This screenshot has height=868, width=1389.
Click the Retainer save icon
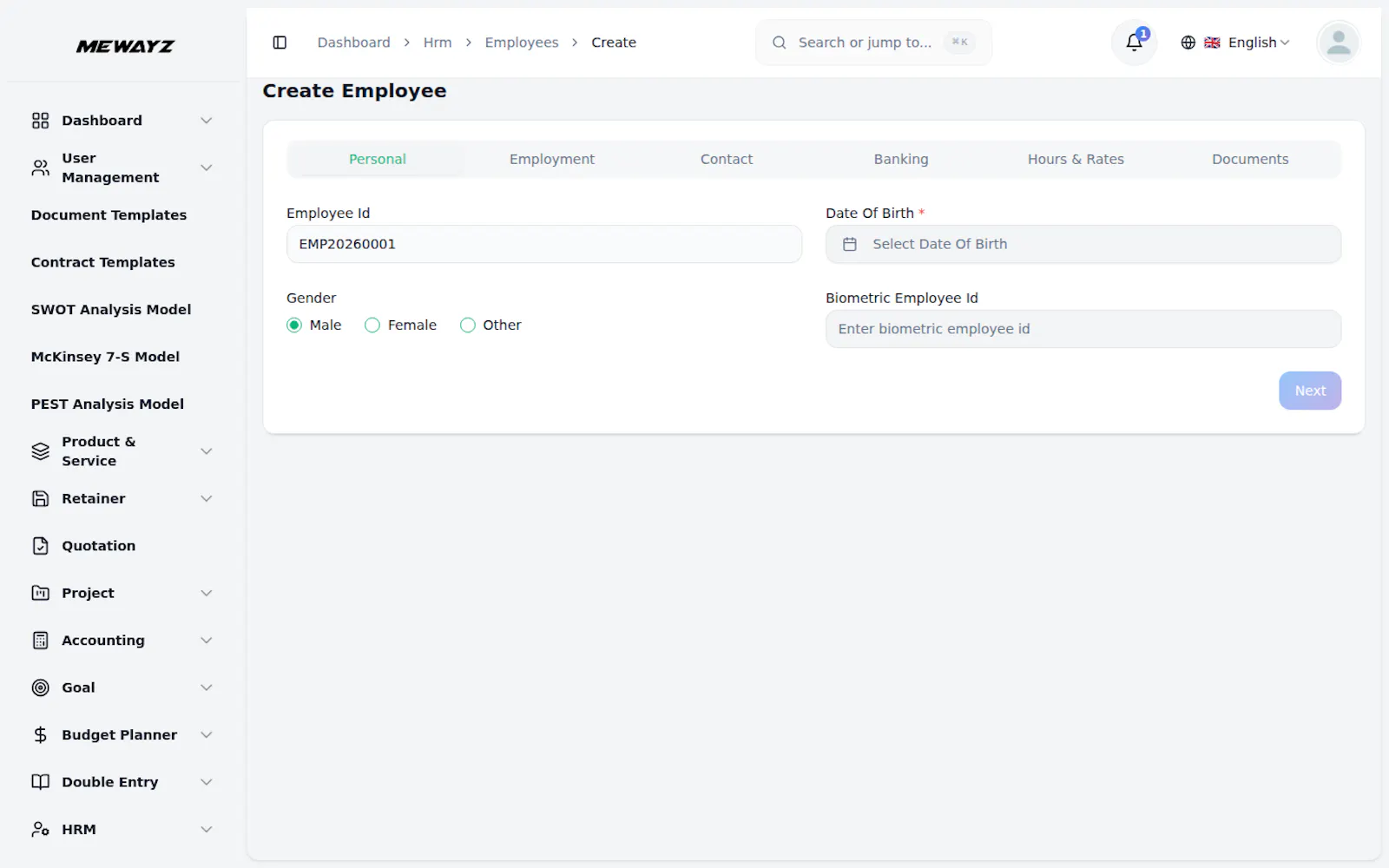[x=41, y=498]
